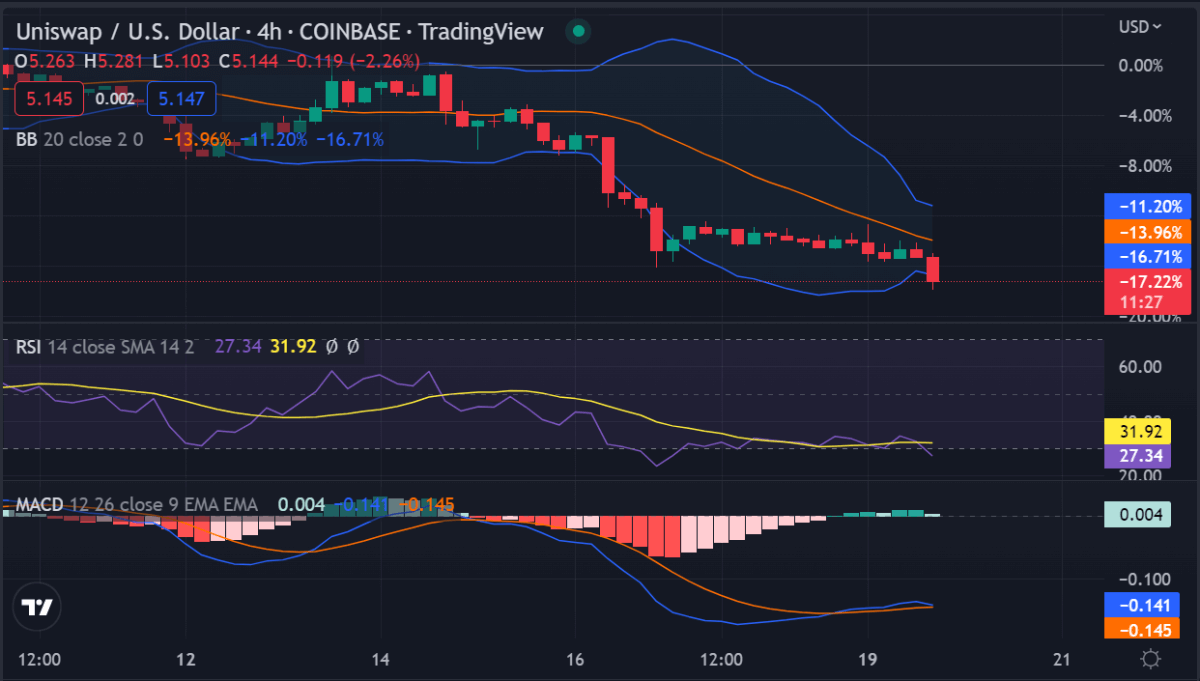The width and height of the screenshot is (1200, 681).
Task: Click the 60.00 level on RSI scale
Action: click(1140, 367)
